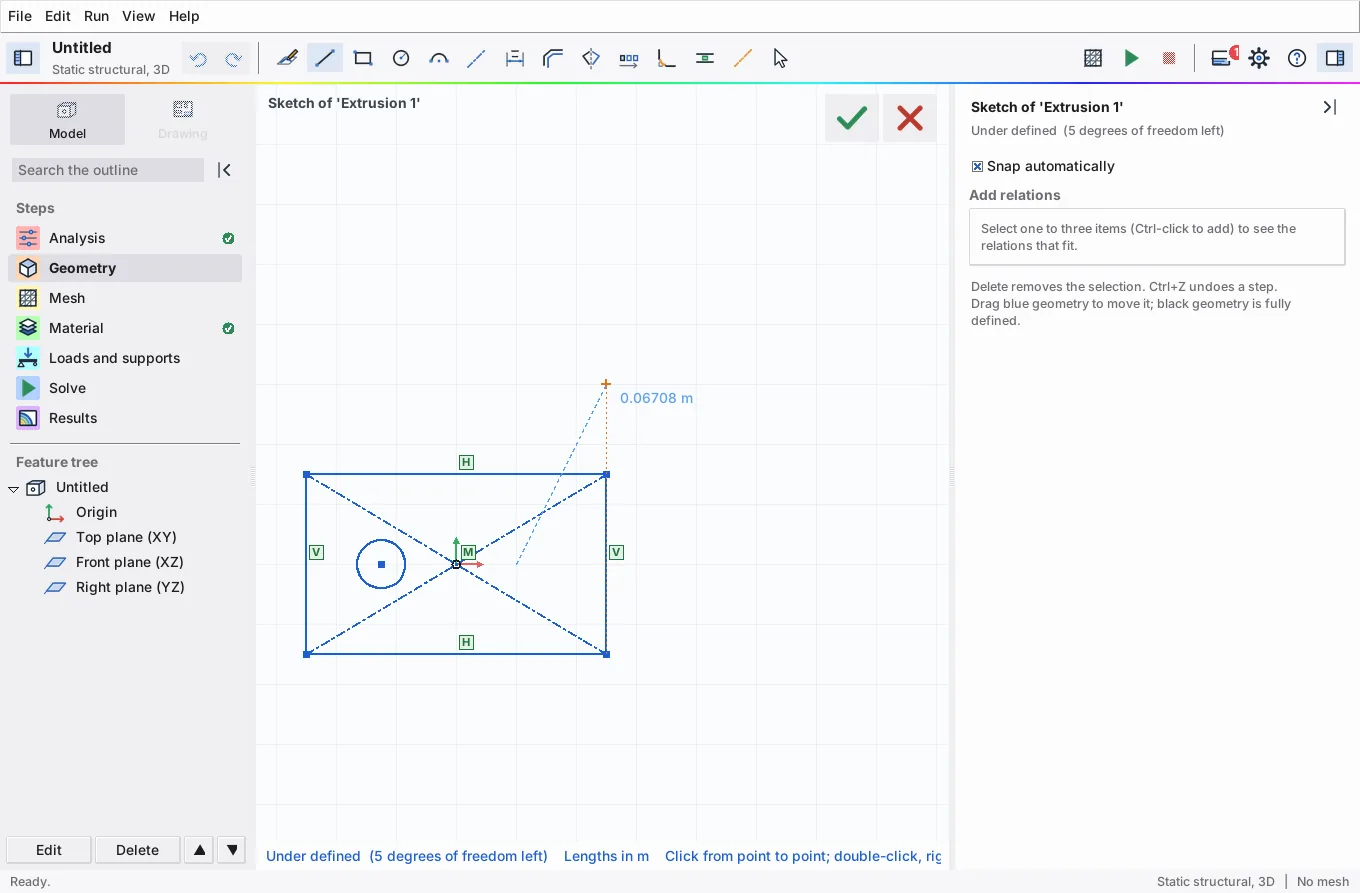The width and height of the screenshot is (1360, 893).
Task: Run the analysis with green play
Action: pos(1131,58)
